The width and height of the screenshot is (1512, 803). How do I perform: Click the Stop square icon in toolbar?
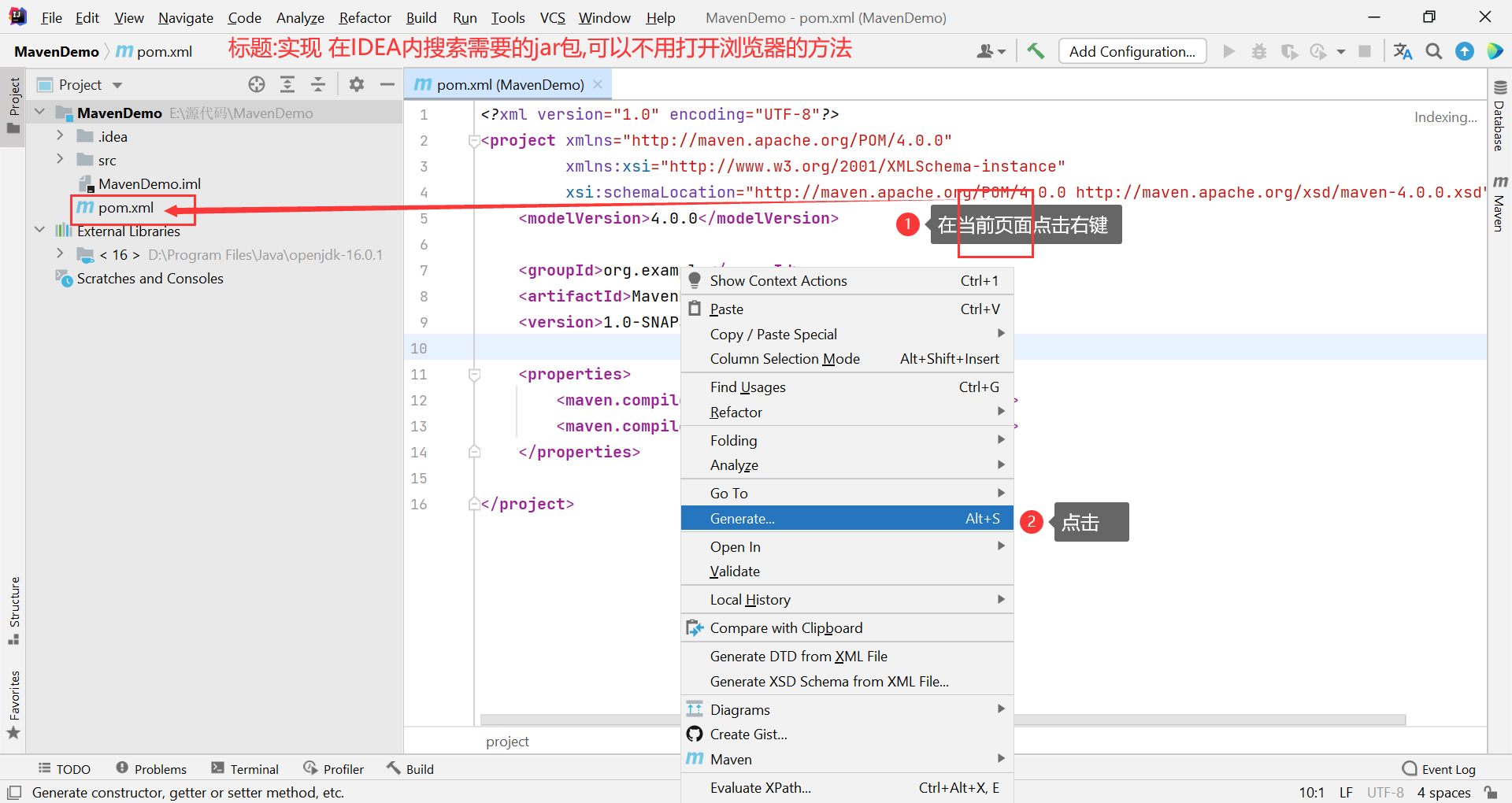coord(1365,51)
